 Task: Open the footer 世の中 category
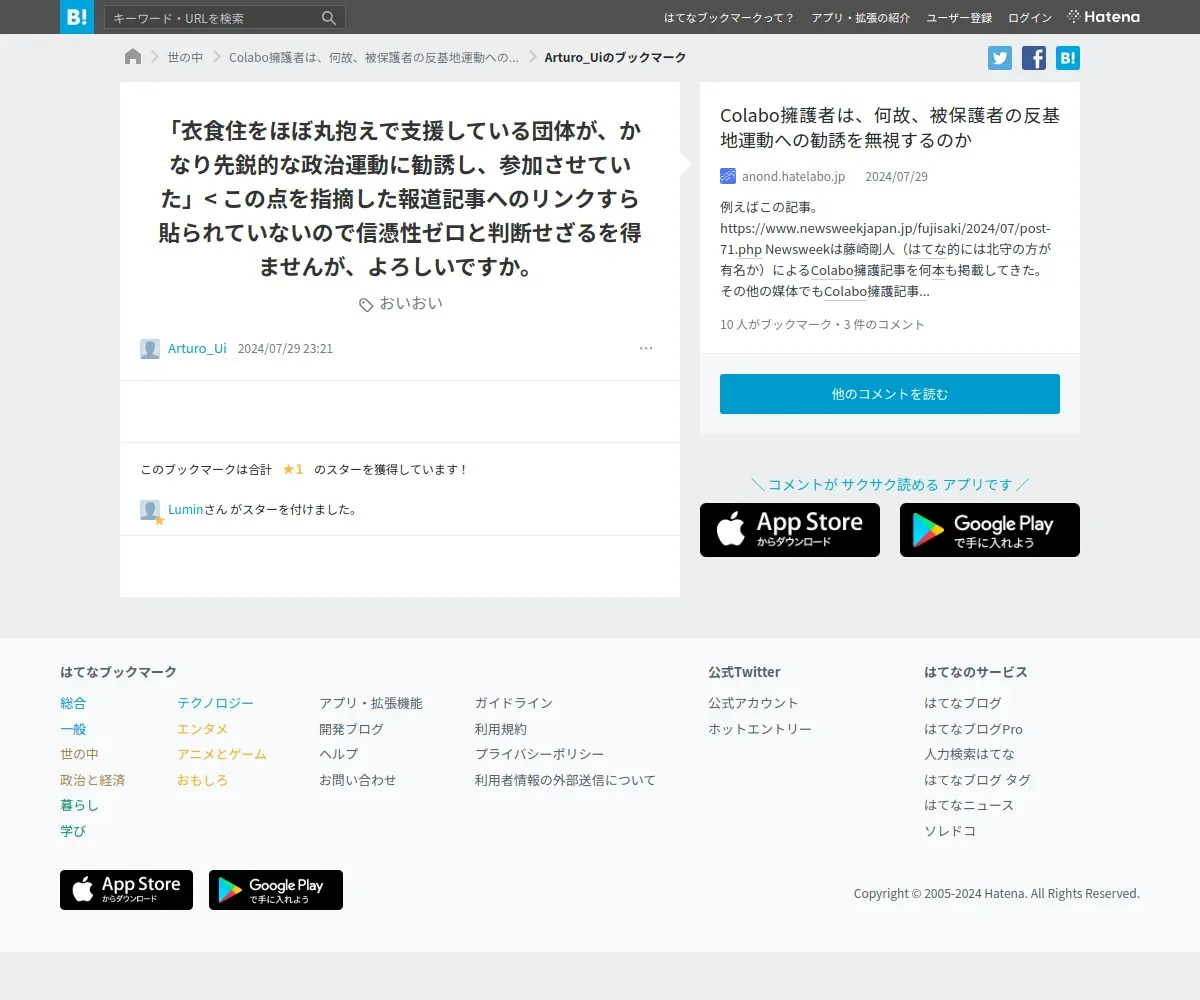pos(79,754)
